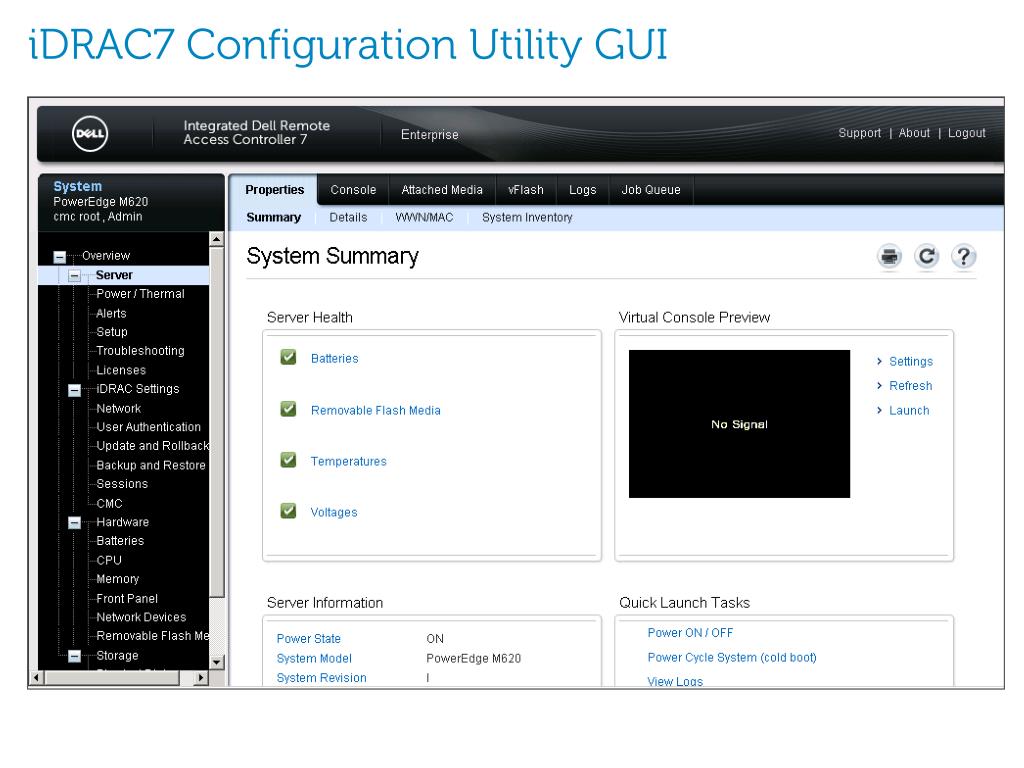Select Licenses in the tree
This screenshot has width=1024, height=768.
point(121,370)
